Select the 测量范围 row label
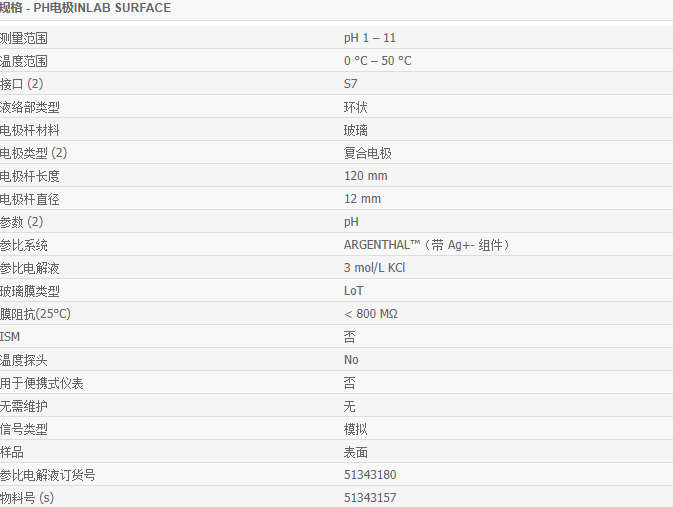The height and width of the screenshot is (507, 673). click(x=24, y=38)
